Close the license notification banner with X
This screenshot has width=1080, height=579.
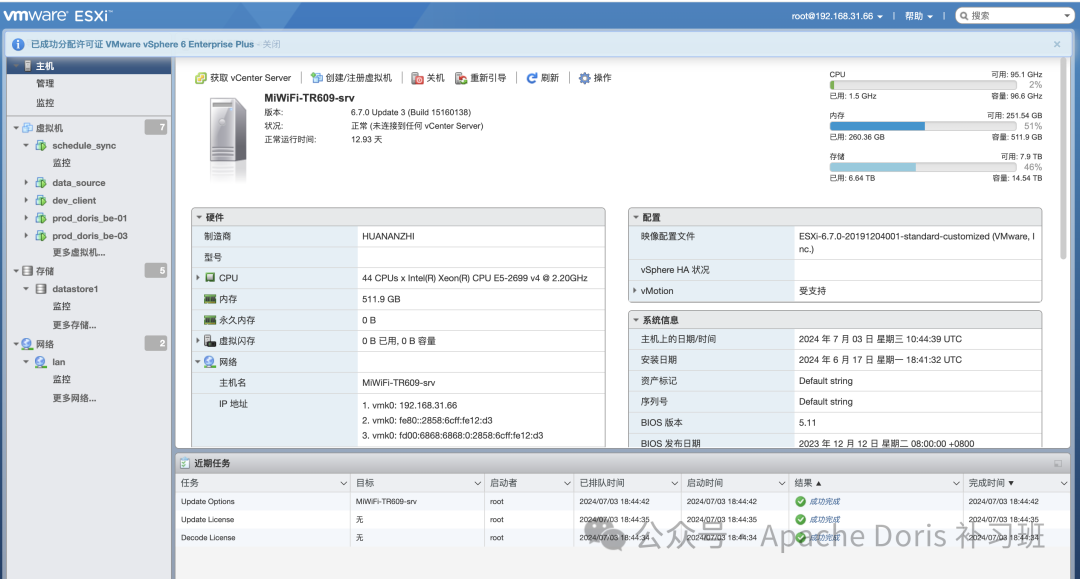click(x=1057, y=44)
